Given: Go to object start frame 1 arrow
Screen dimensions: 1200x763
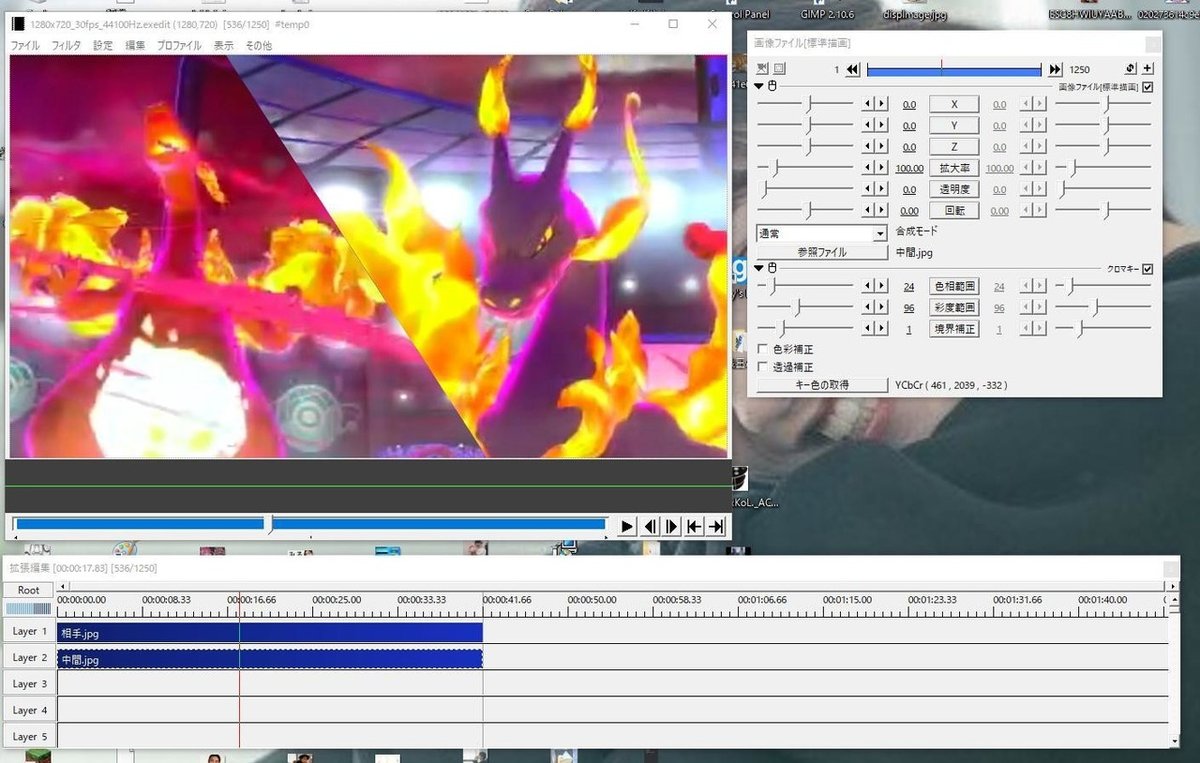Looking at the screenshot, I should tap(852, 69).
